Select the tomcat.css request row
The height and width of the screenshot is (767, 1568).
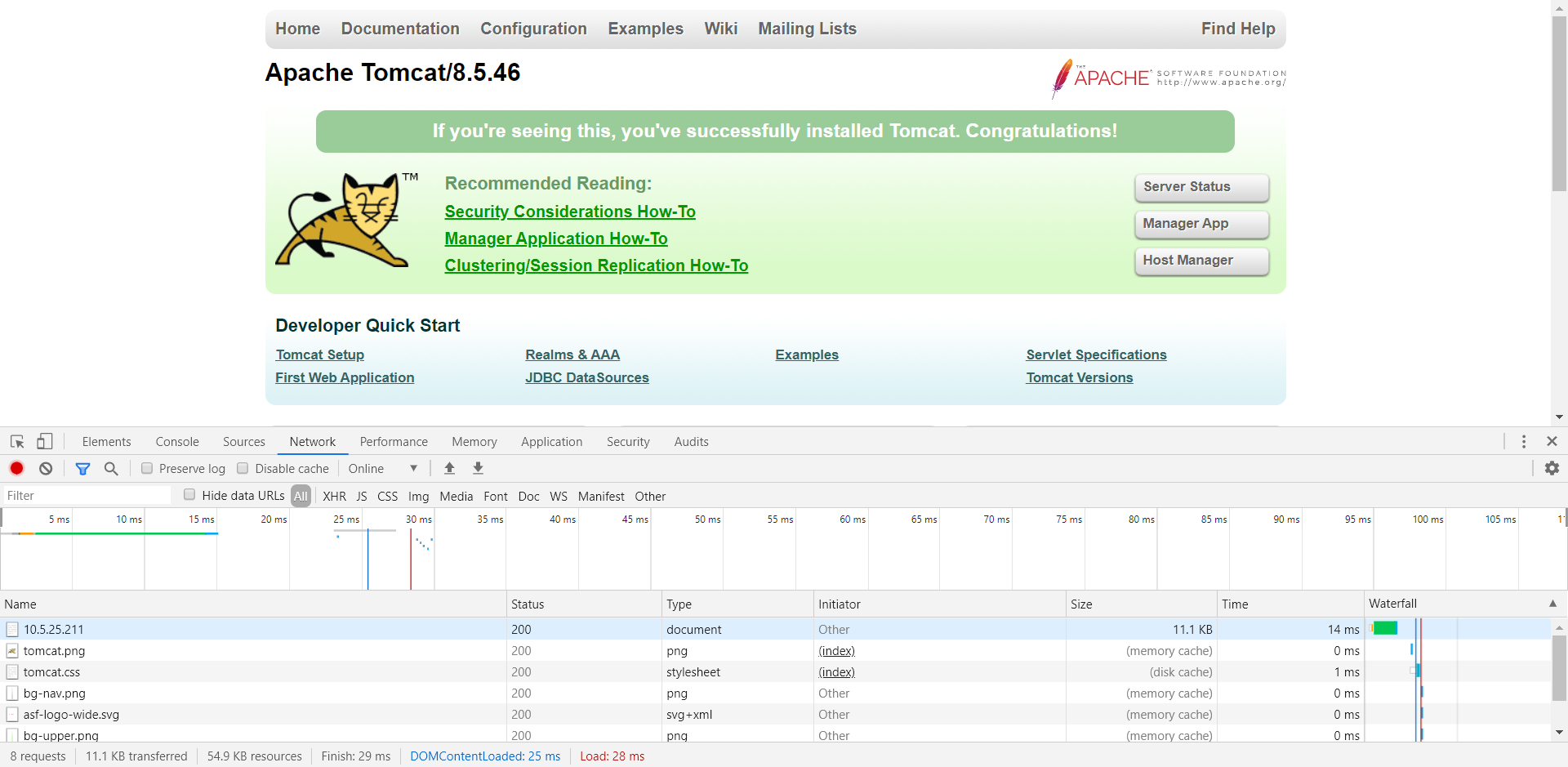776,672
